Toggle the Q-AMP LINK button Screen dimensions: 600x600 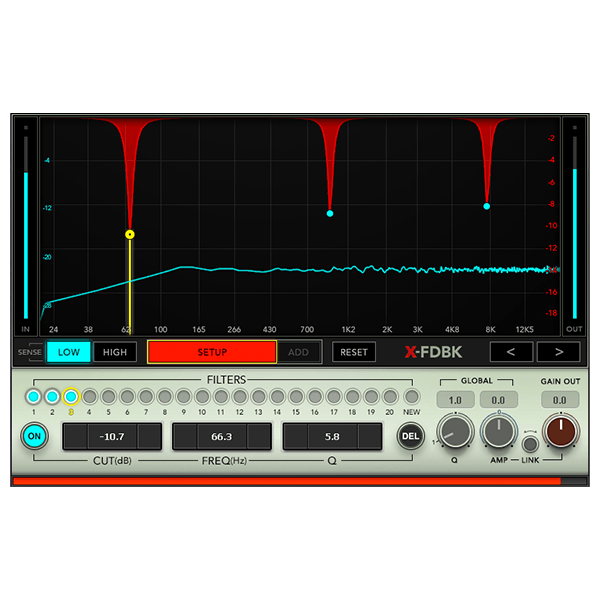click(x=530, y=444)
